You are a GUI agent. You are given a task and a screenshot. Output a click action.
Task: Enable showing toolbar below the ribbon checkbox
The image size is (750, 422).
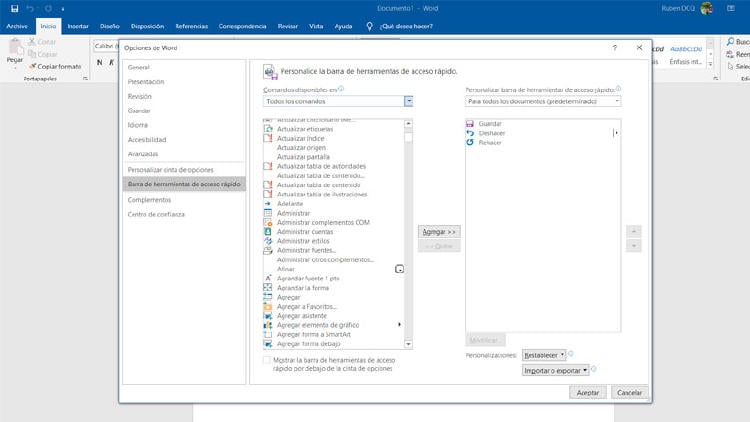point(266,359)
